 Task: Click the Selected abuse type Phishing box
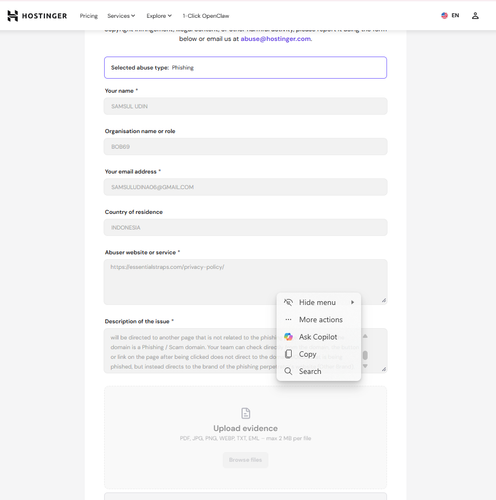246,68
